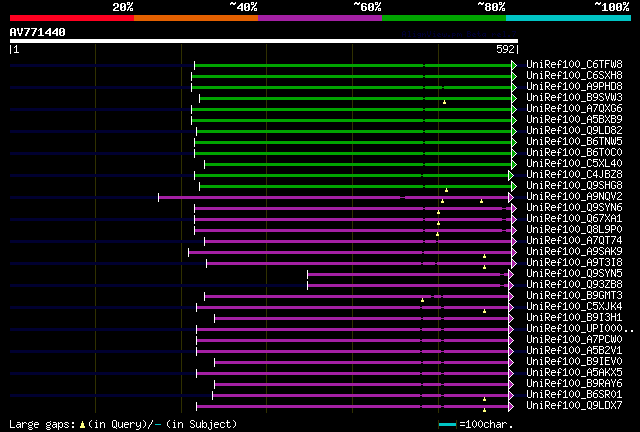Screen dimensions: 640x432
Task: Click the purple ~60% legend color segment
Action: coord(320,18)
